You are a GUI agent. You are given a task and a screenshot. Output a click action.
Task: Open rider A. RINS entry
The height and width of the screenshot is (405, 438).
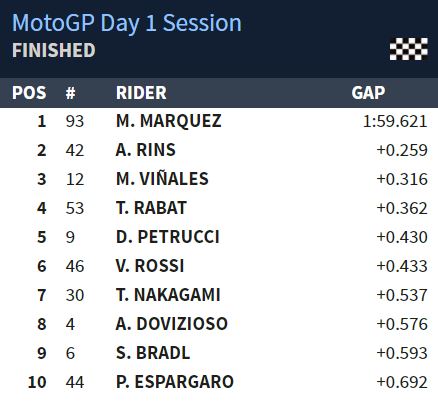[x=146, y=150]
